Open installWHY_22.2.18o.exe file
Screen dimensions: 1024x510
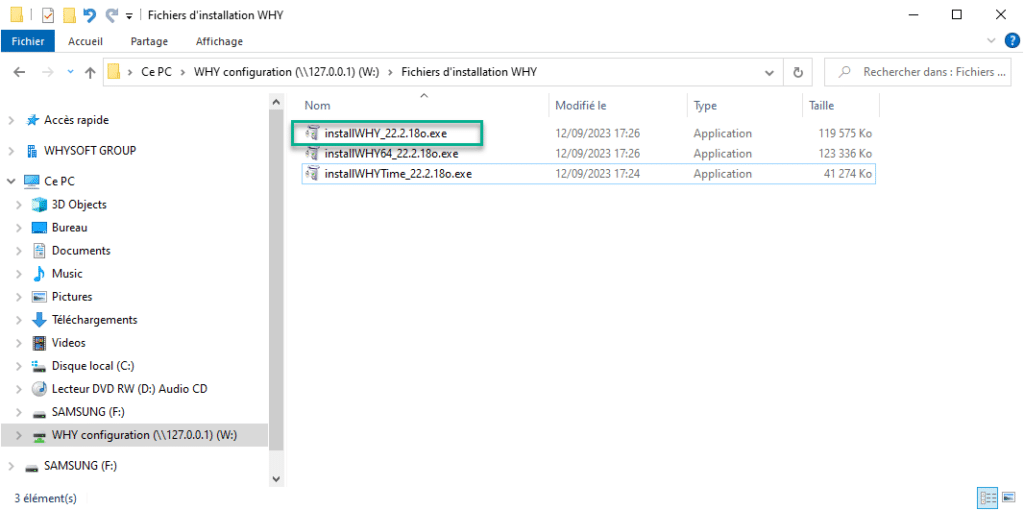[386, 133]
